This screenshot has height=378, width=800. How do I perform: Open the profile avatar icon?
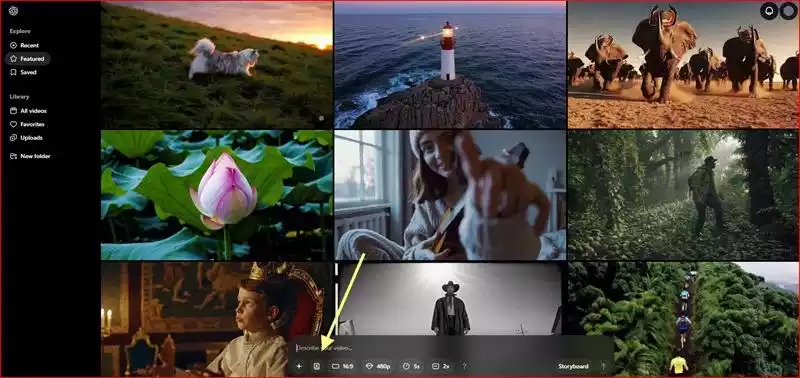point(789,11)
